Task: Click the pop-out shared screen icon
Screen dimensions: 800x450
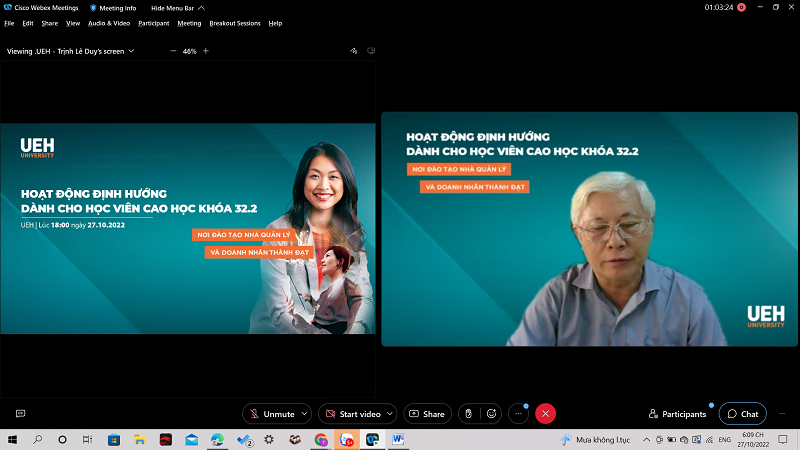Action: click(x=371, y=51)
